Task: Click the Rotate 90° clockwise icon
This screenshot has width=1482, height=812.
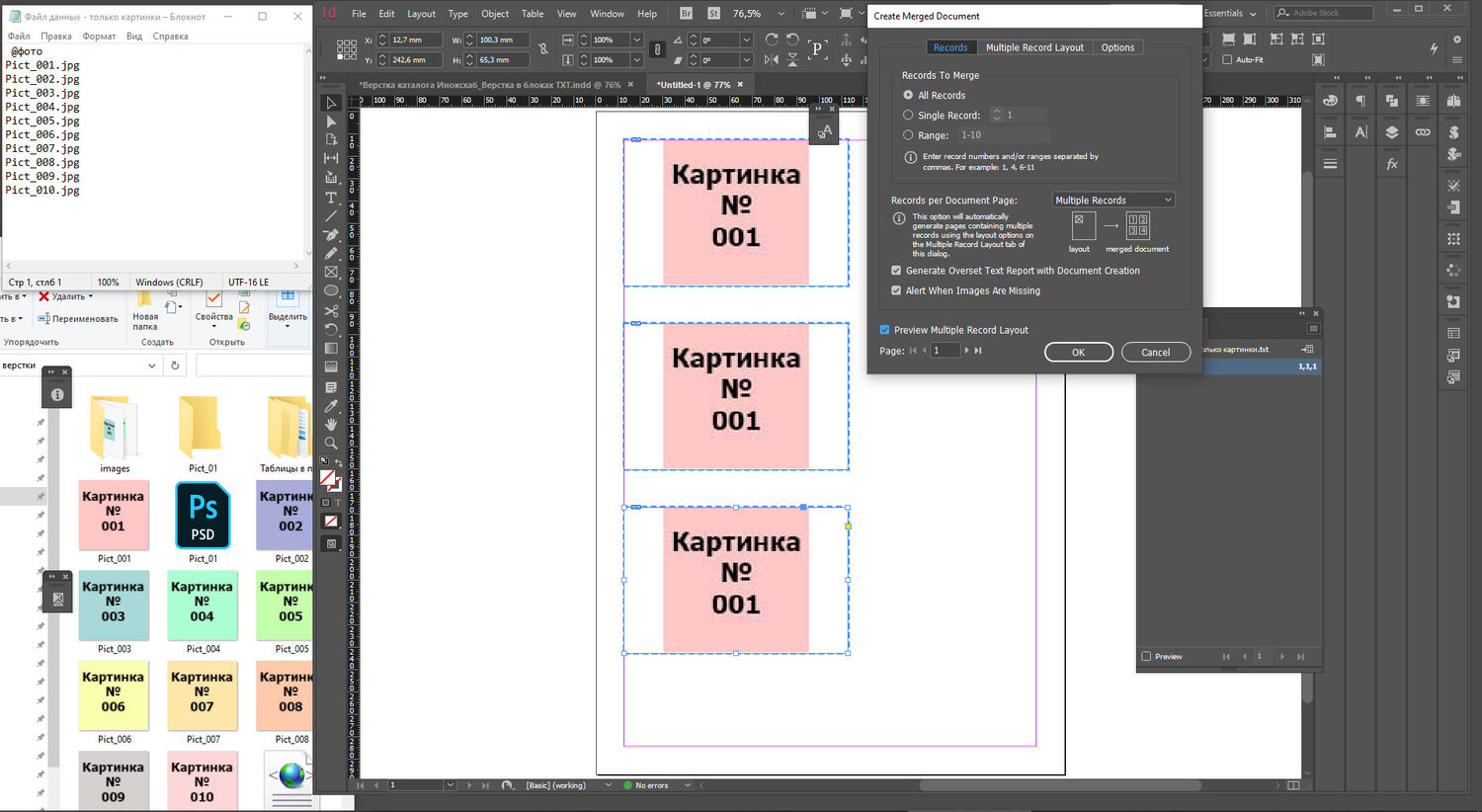Action: [772, 40]
